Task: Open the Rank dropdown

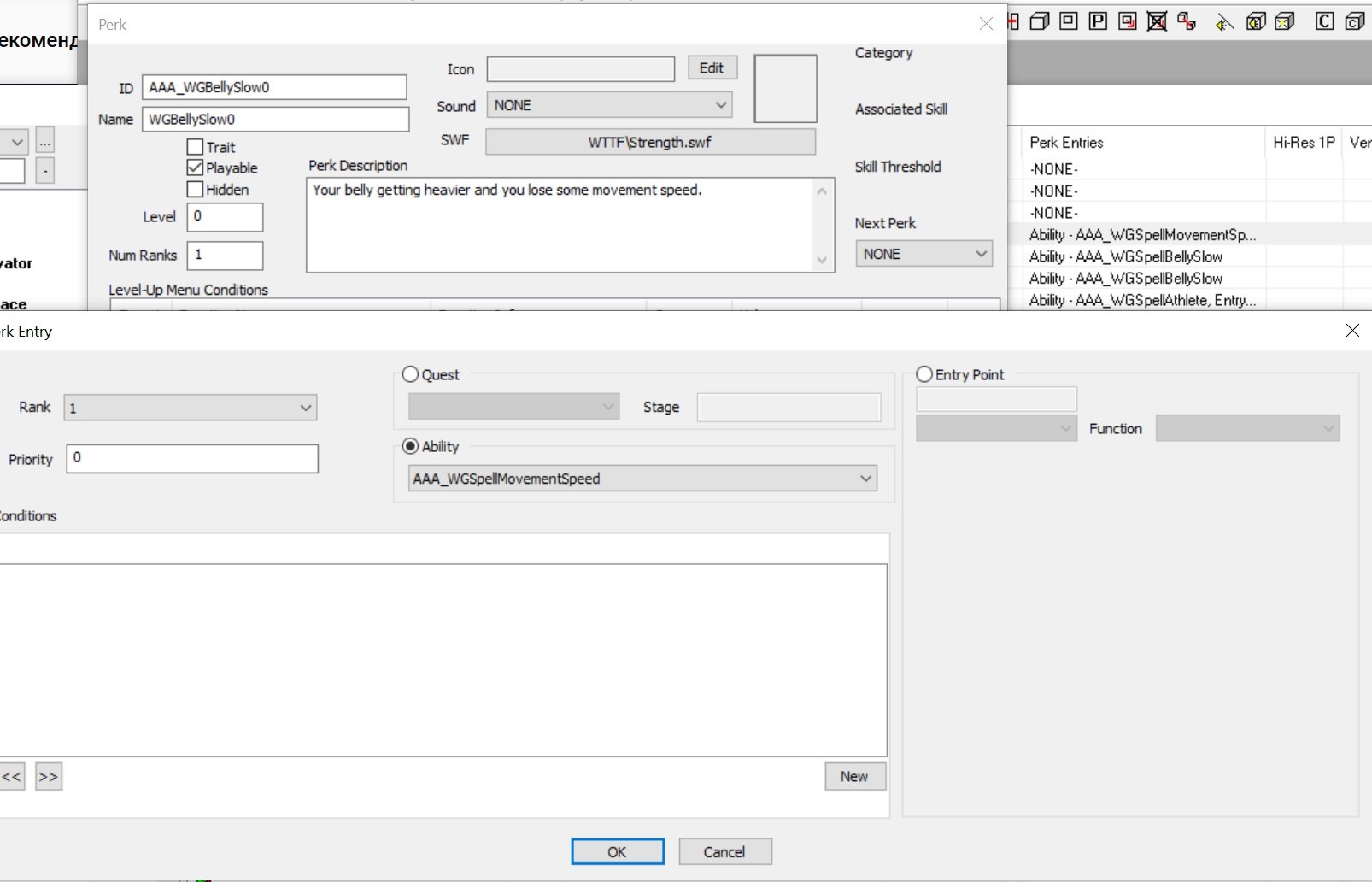Action: point(191,408)
